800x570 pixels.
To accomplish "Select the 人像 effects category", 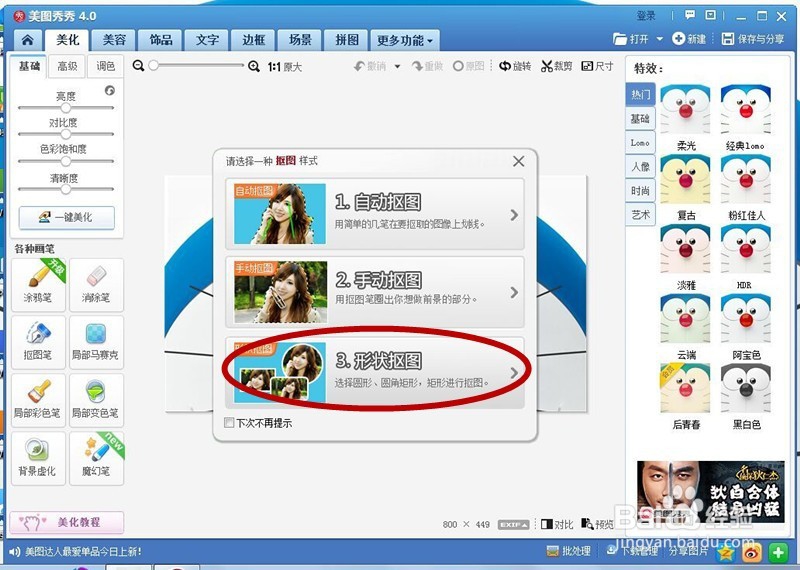I will pos(640,167).
